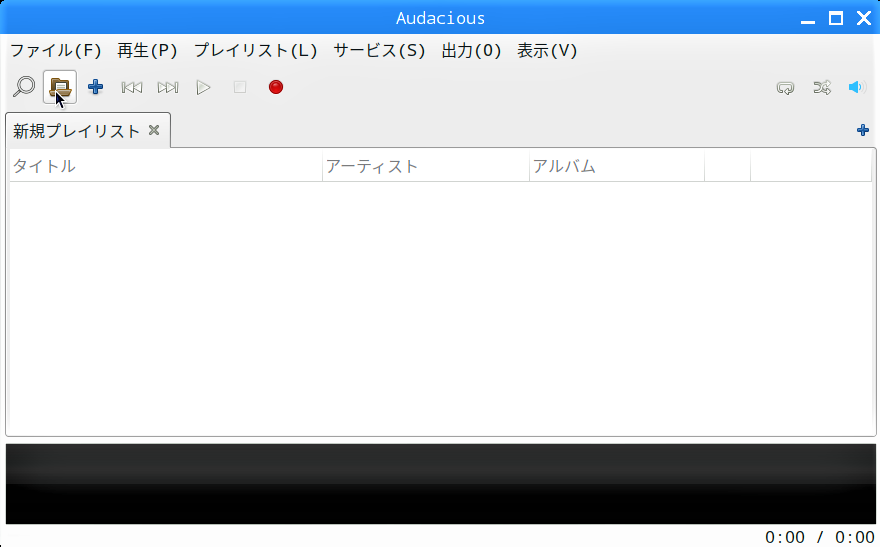Close the Audacious window
The image size is (880, 547).
(864, 18)
